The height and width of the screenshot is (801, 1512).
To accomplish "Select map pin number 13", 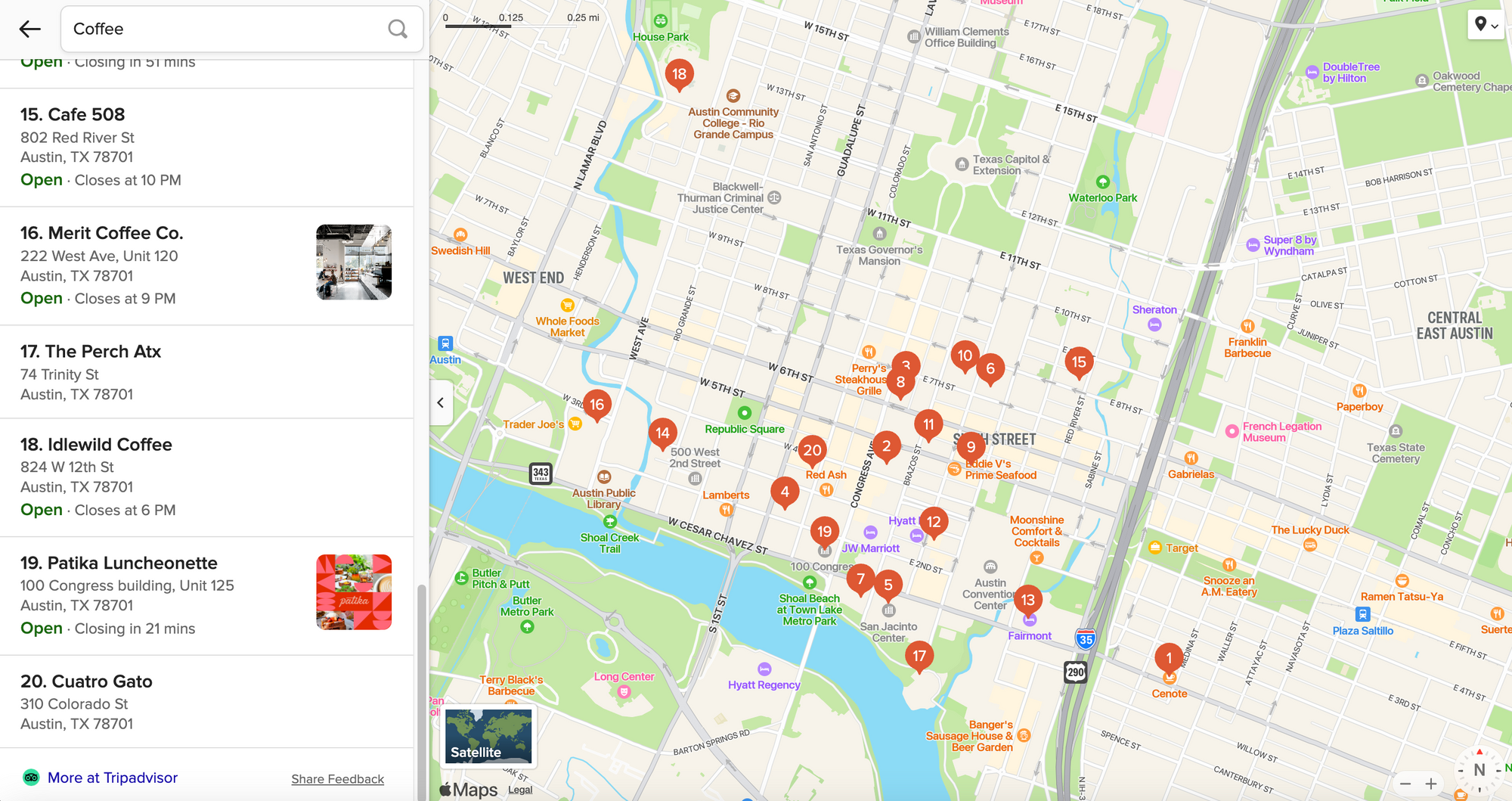I will [1028, 601].
